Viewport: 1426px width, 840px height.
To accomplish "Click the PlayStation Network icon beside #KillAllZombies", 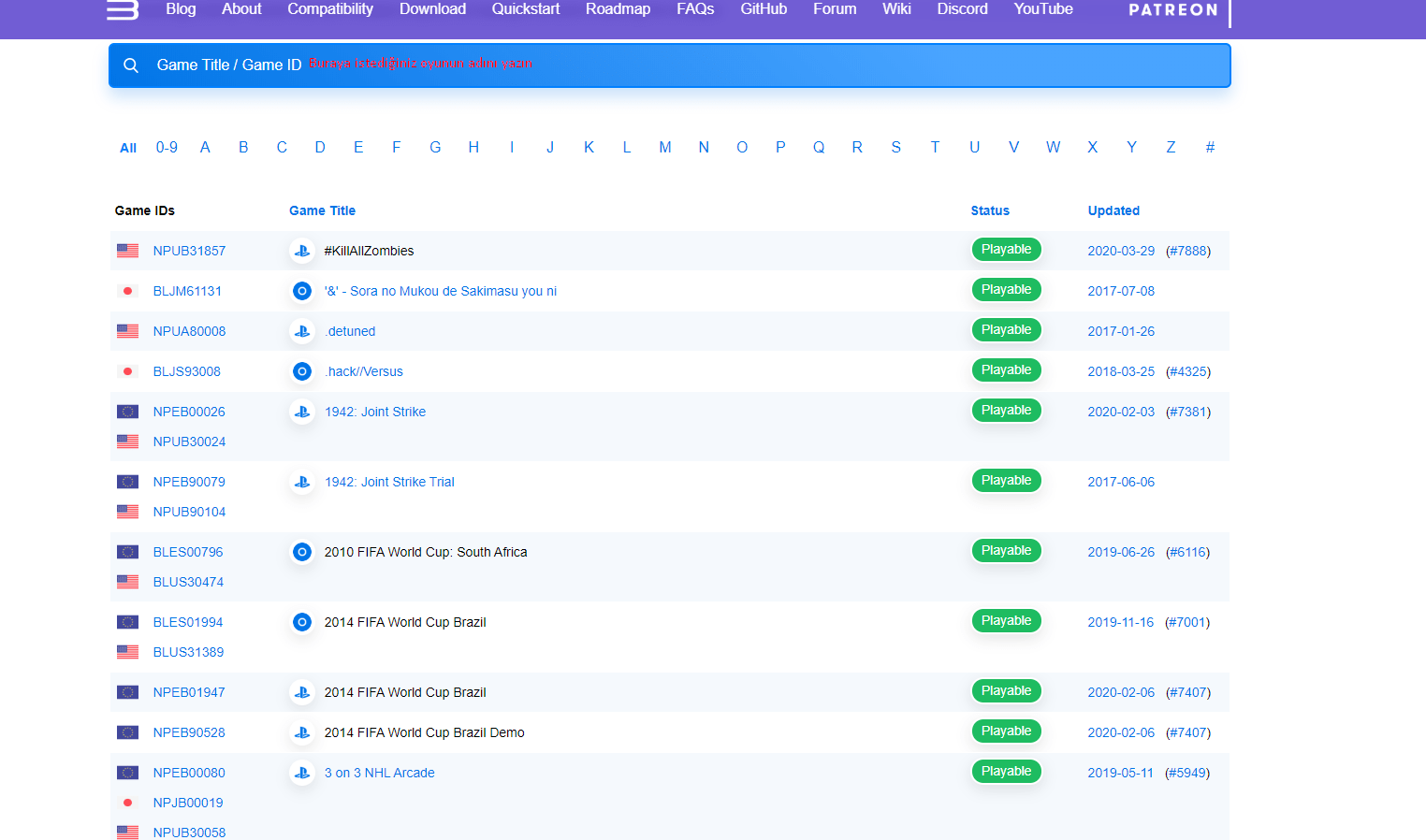I will [302, 251].
